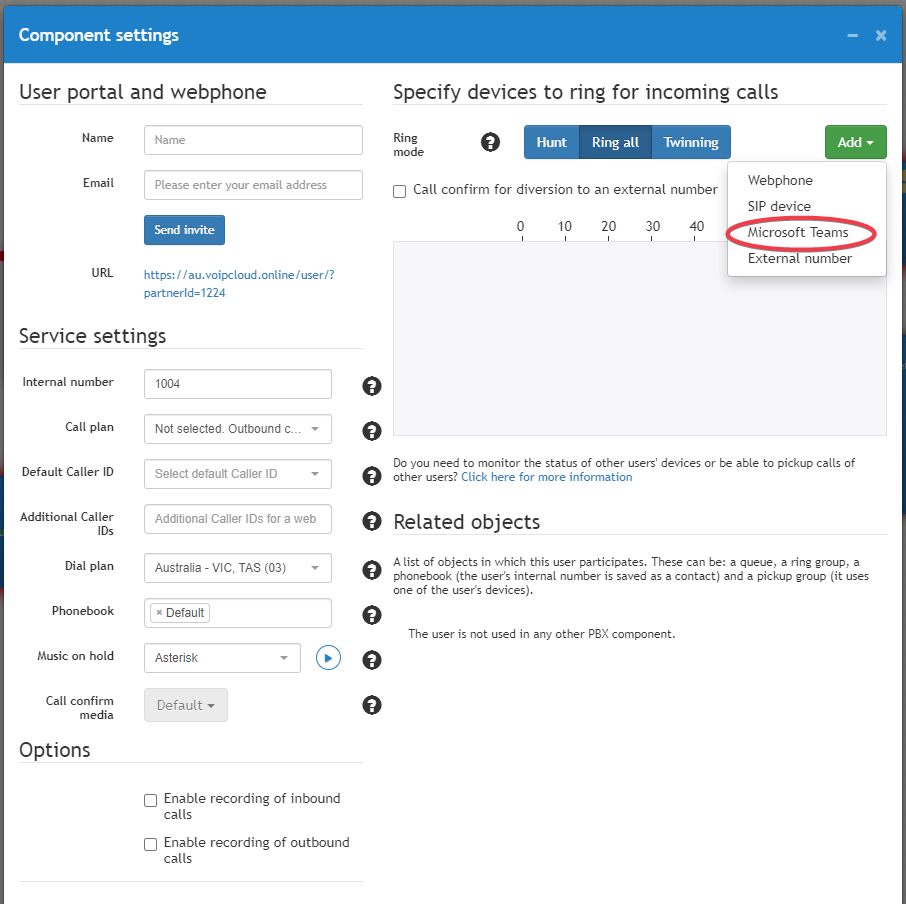Click the Call confirm media help icon

371,705
